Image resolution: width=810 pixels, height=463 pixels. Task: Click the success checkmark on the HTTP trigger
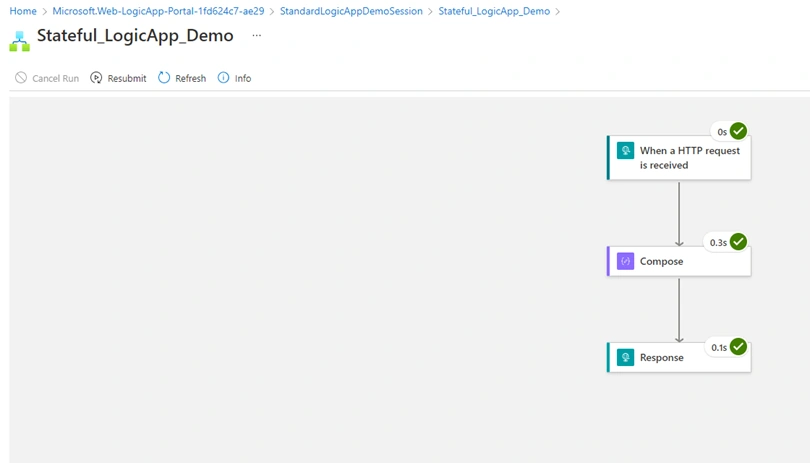coord(738,131)
